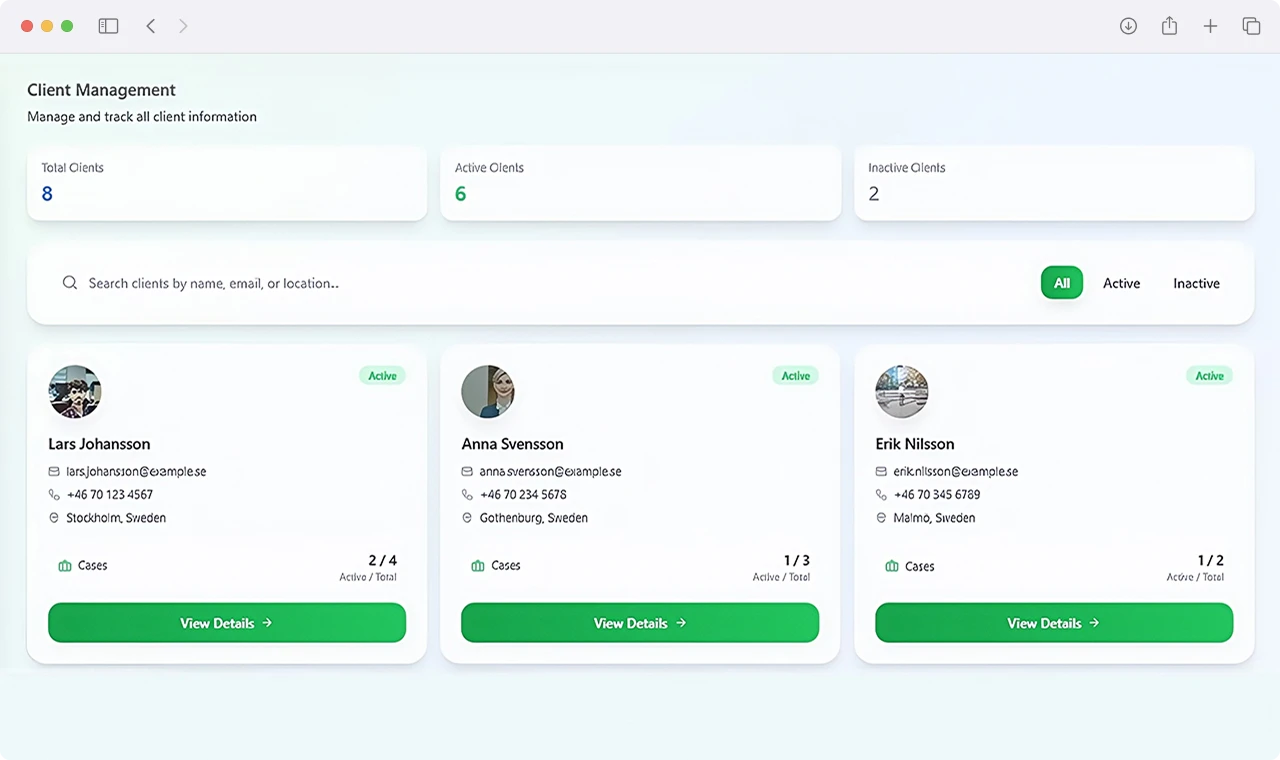This screenshot has height=760, width=1280.
Task: Click the Lars Johansson name heading
Action: pyautogui.click(x=99, y=444)
